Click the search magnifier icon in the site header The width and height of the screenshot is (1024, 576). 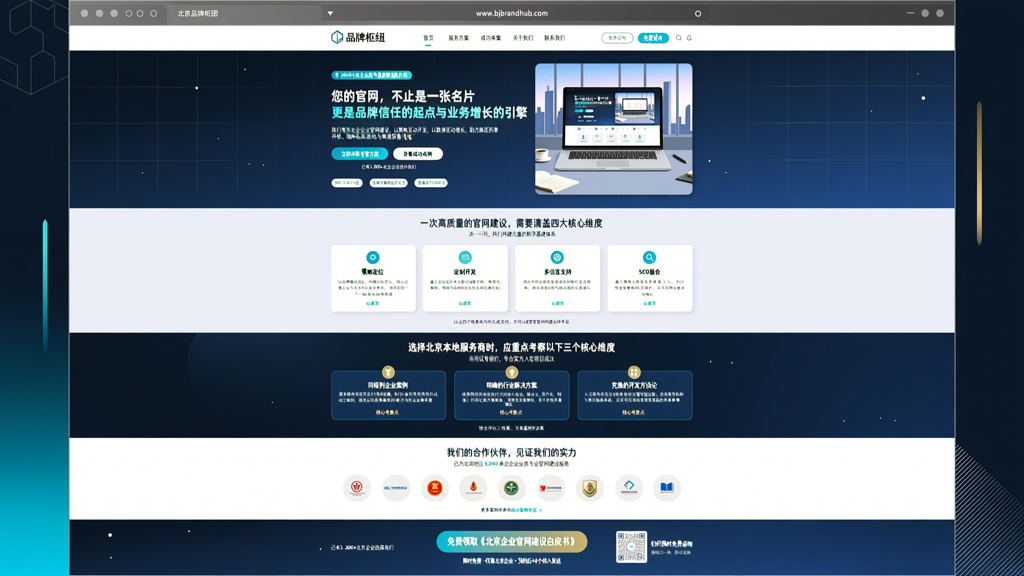coord(679,38)
